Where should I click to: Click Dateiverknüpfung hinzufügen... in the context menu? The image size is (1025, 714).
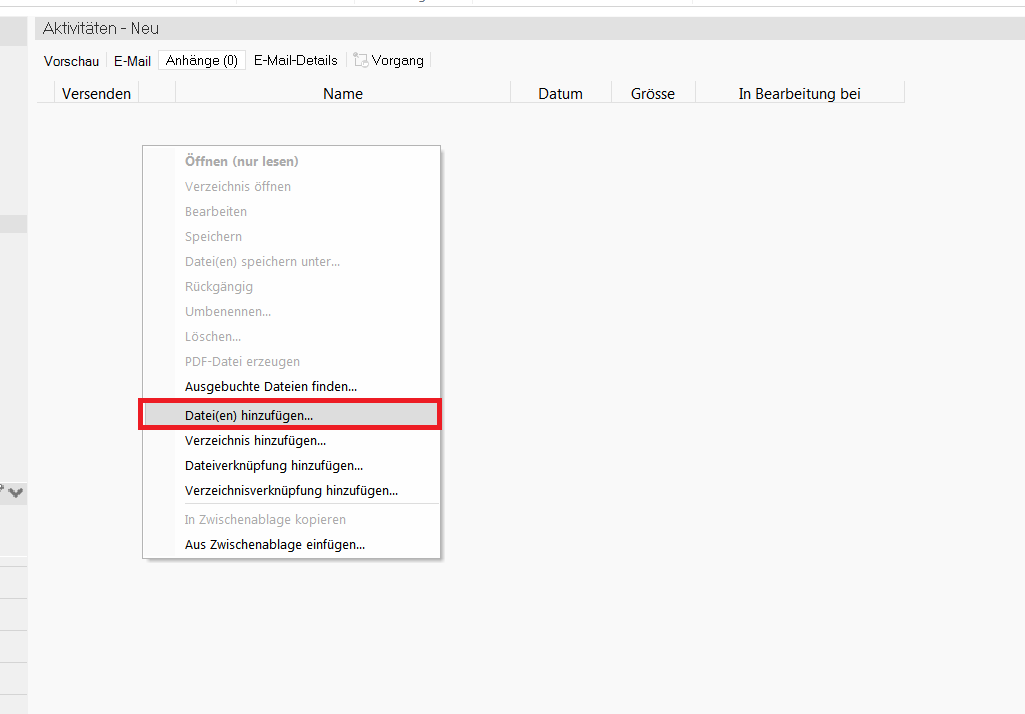273,465
